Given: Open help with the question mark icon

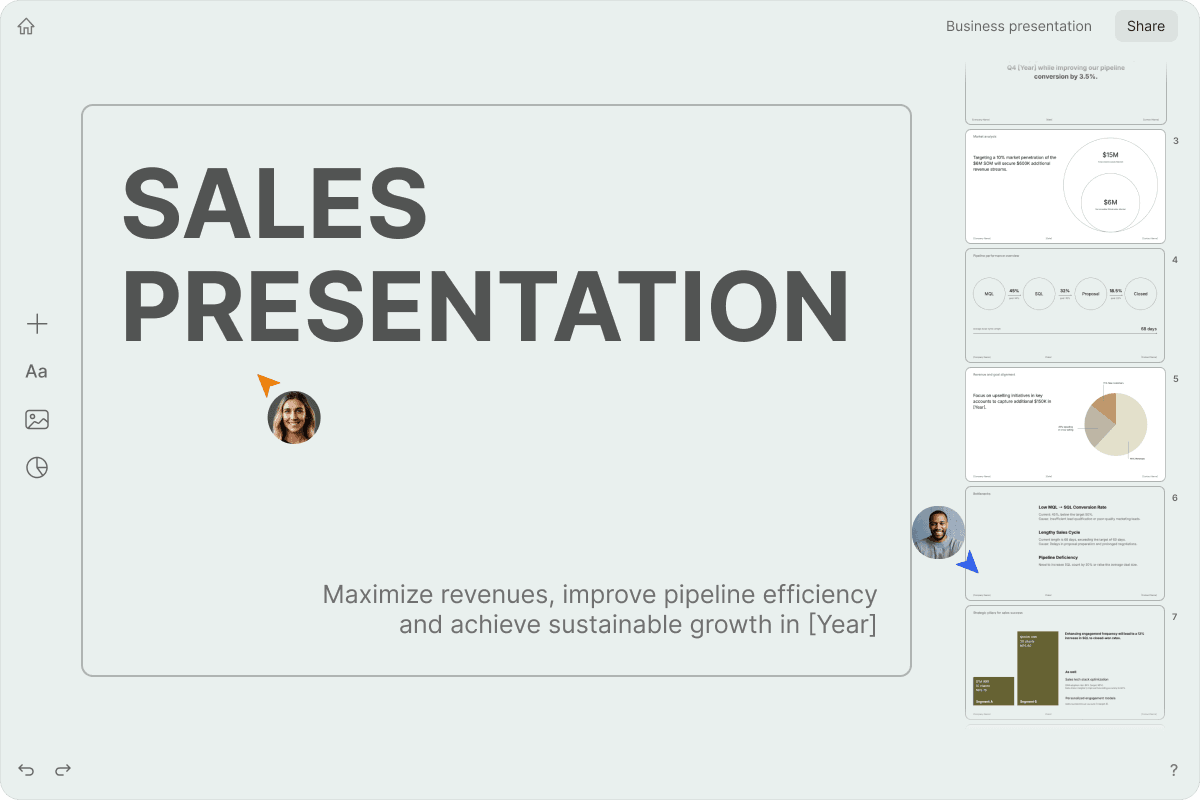Looking at the screenshot, I should pyautogui.click(x=1174, y=770).
